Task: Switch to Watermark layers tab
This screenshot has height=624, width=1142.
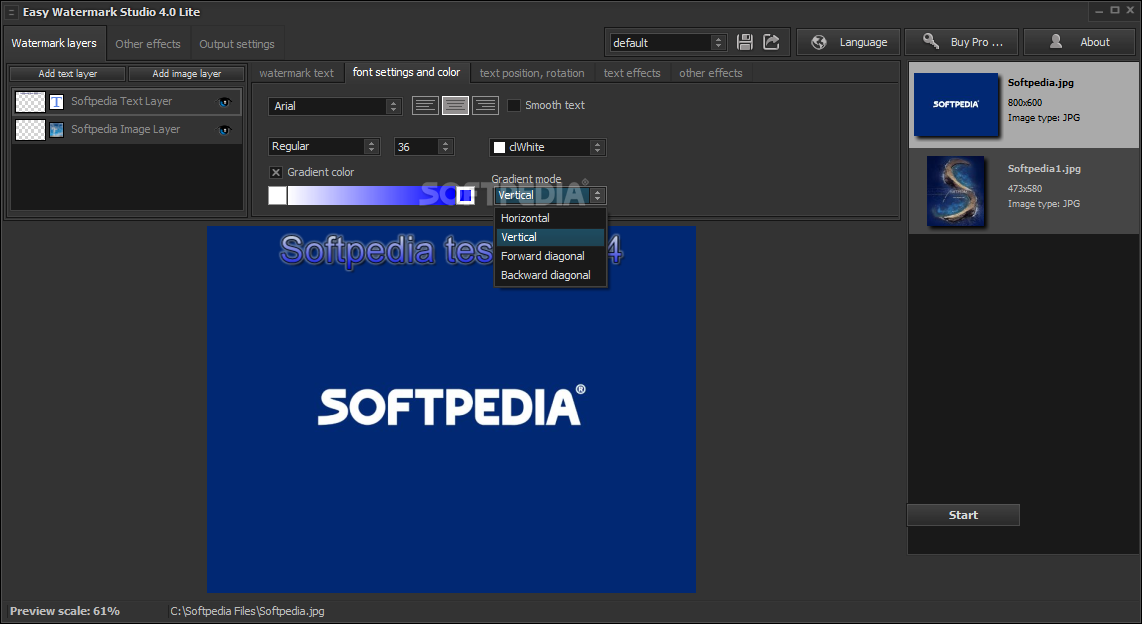Action: [x=54, y=43]
